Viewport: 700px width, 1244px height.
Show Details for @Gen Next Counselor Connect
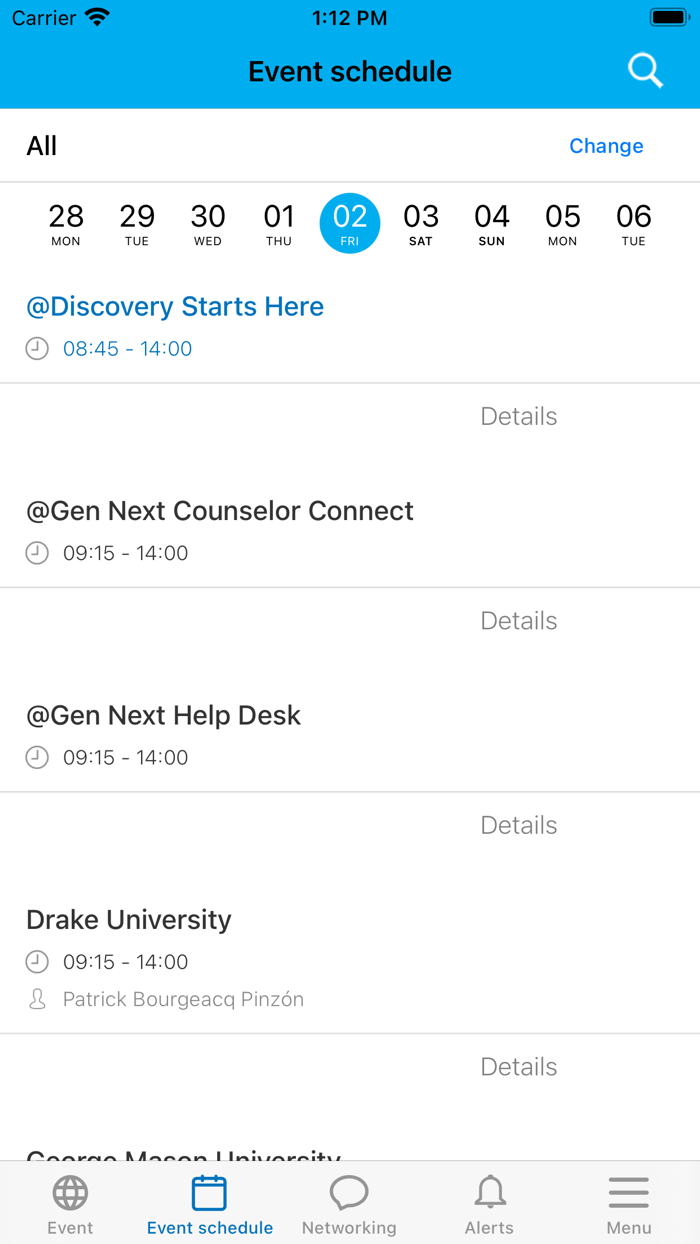coord(519,620)
